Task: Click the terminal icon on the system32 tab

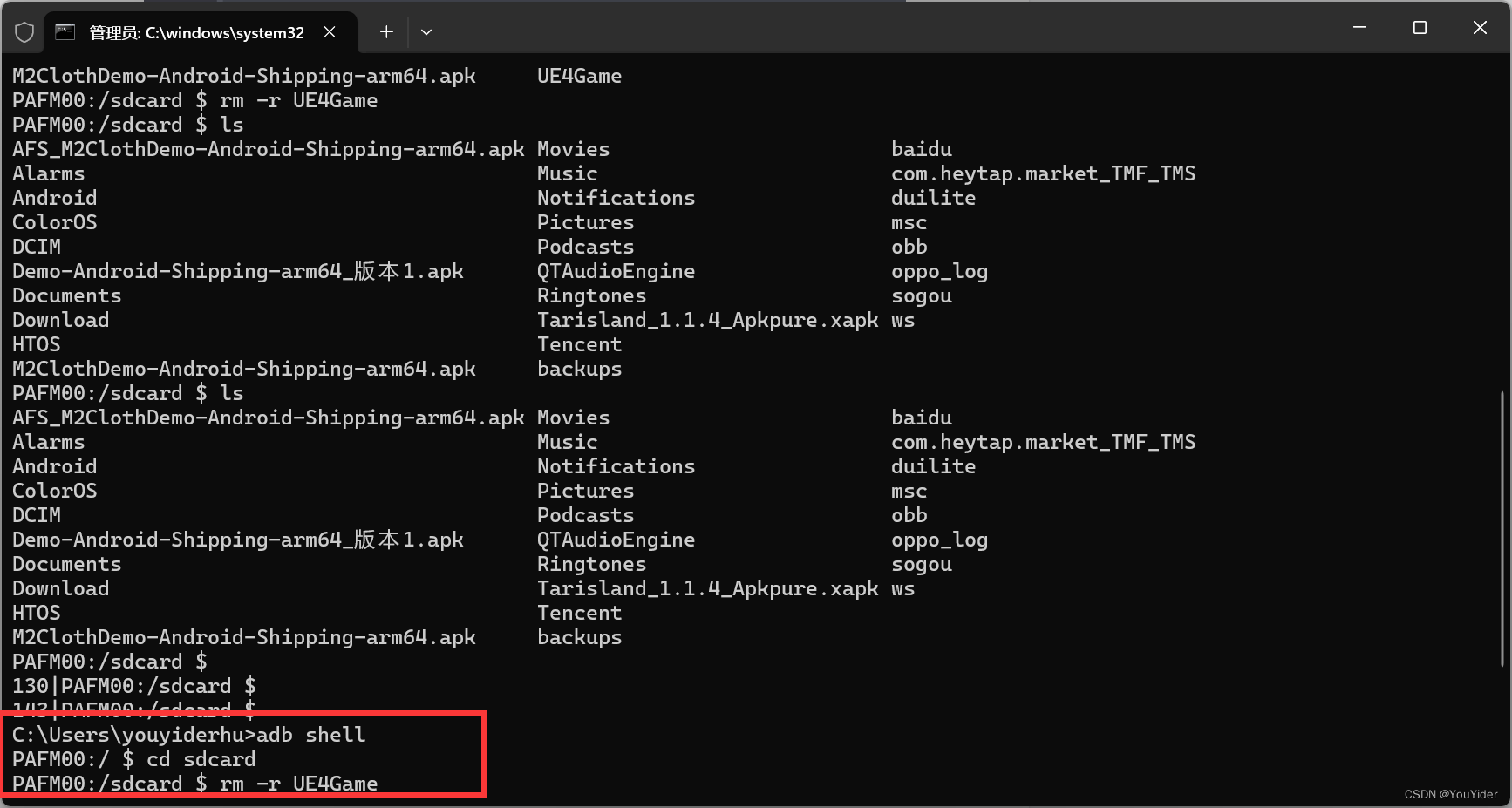Action: click(65, 31)
